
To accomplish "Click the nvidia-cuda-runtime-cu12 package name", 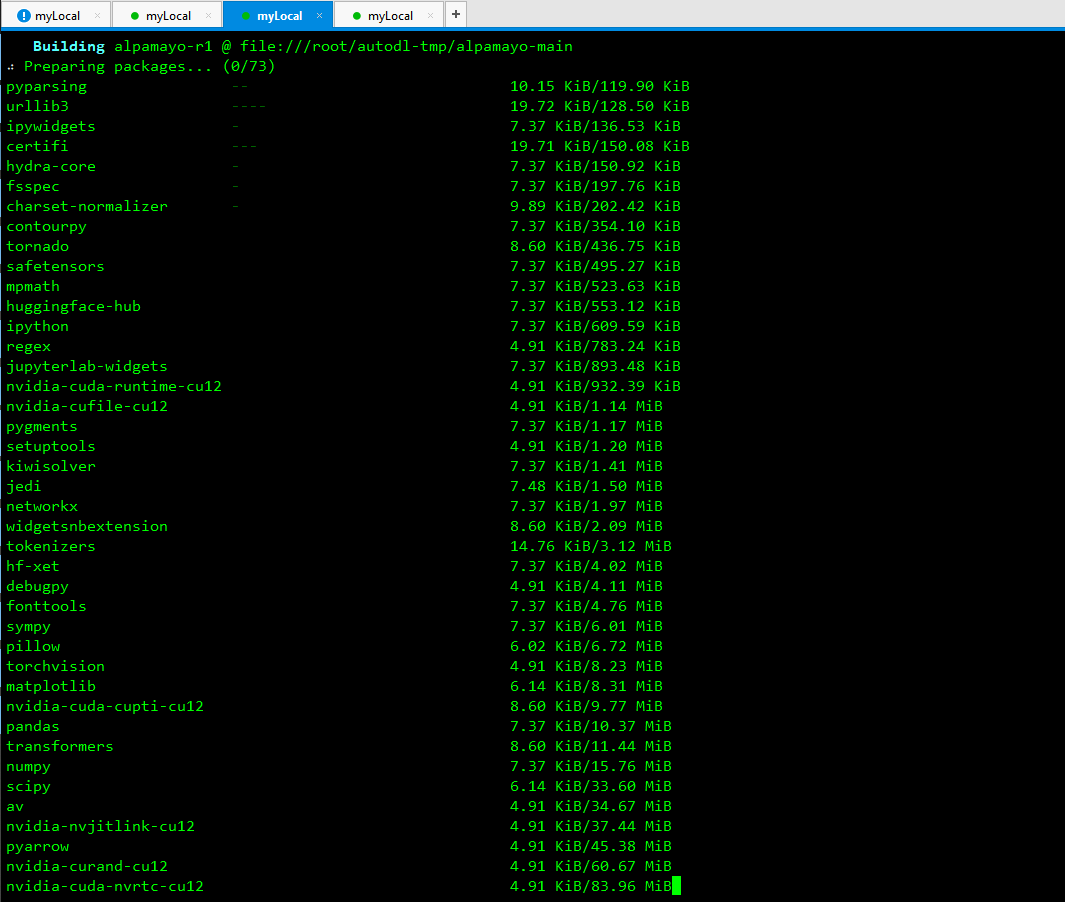I will (x=113, y=386).
